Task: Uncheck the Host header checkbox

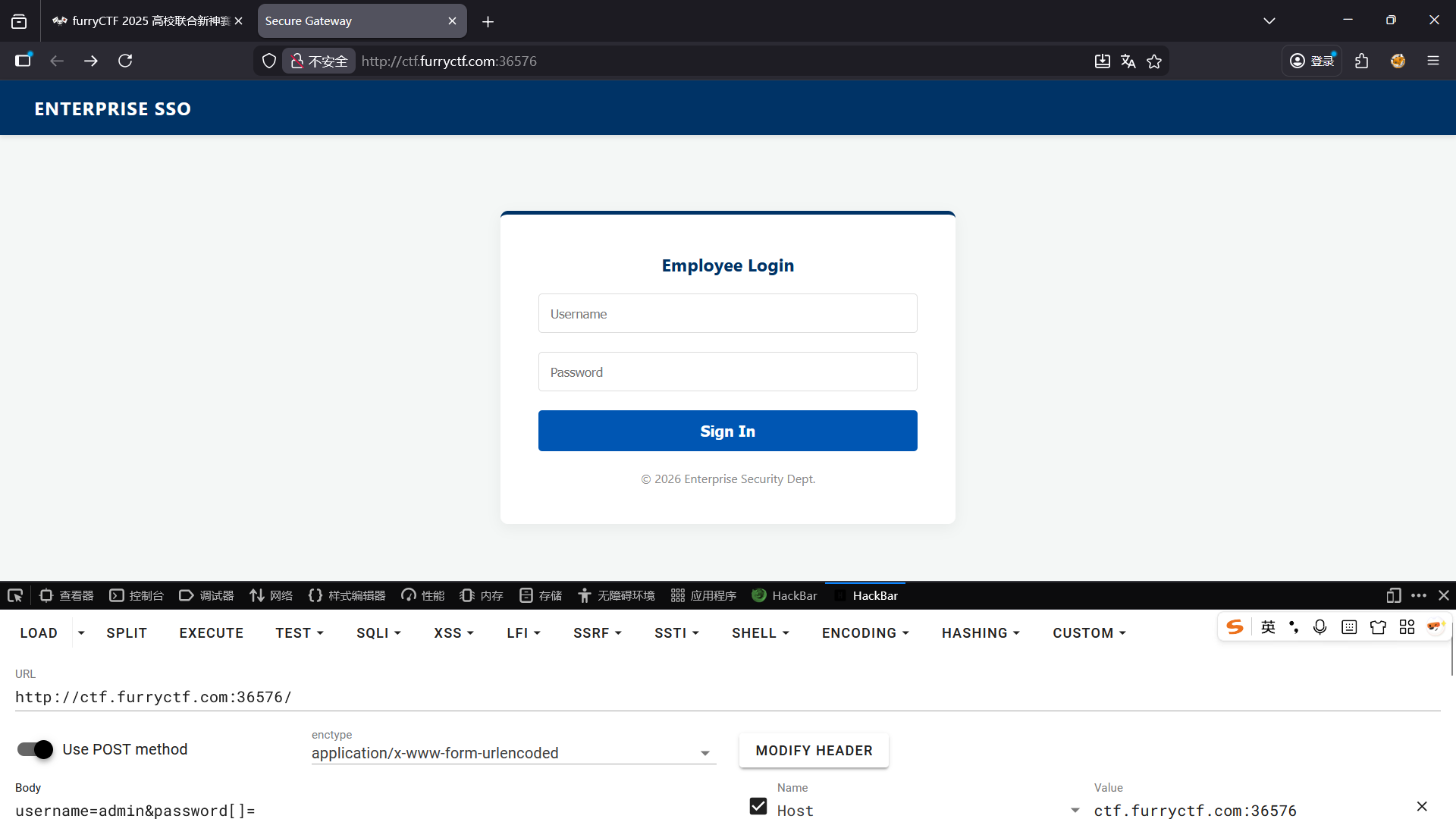Action: tap(758, 806)
